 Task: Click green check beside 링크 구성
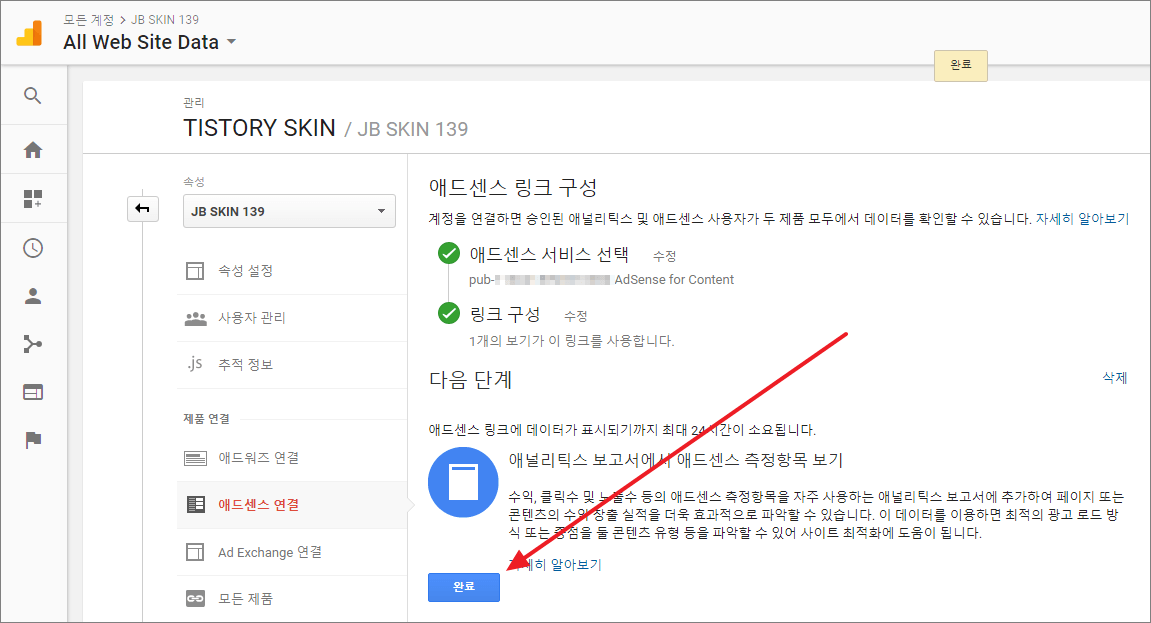click(449, 313)
